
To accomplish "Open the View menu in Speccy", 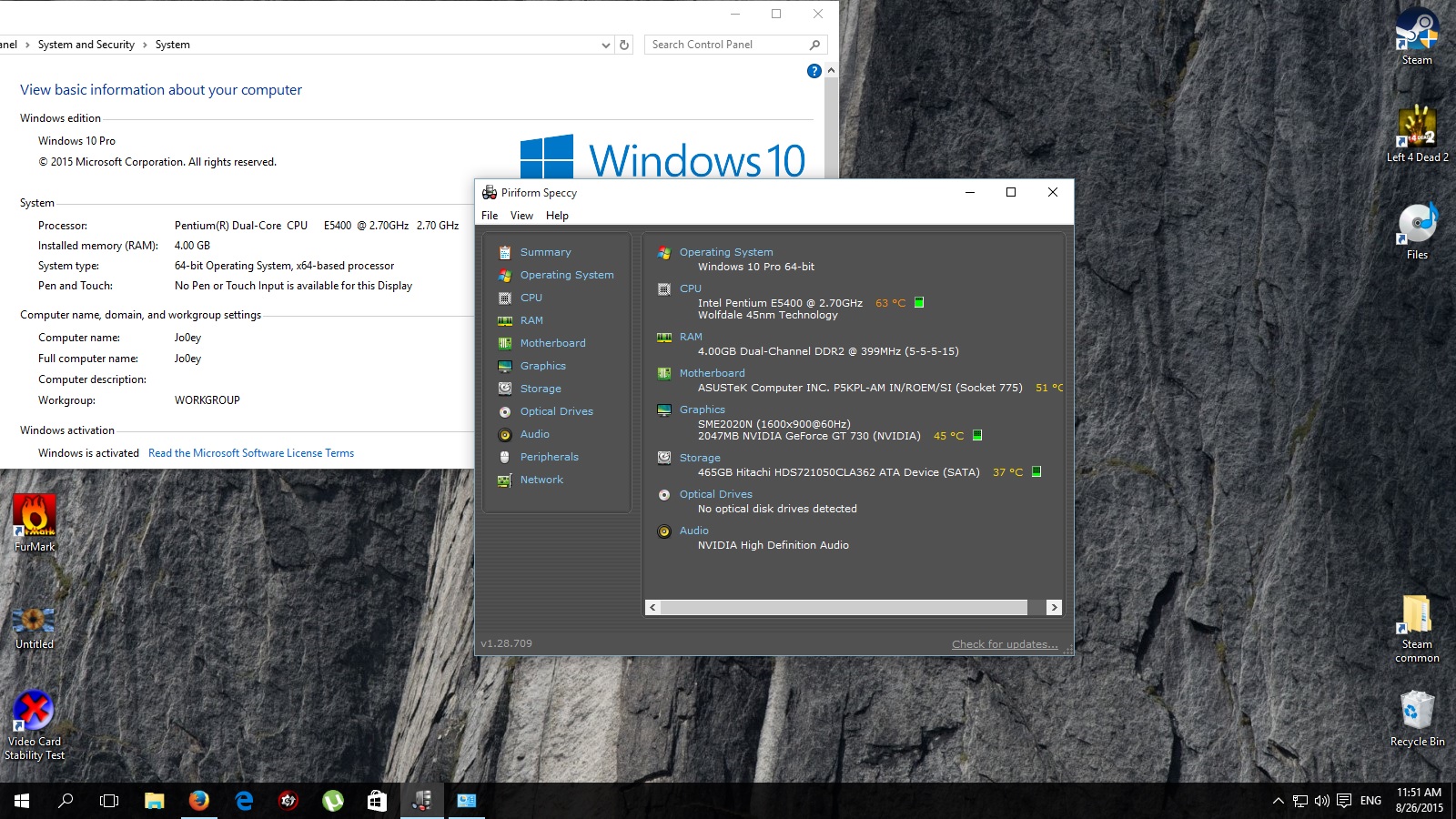I will tap(521, 216).
